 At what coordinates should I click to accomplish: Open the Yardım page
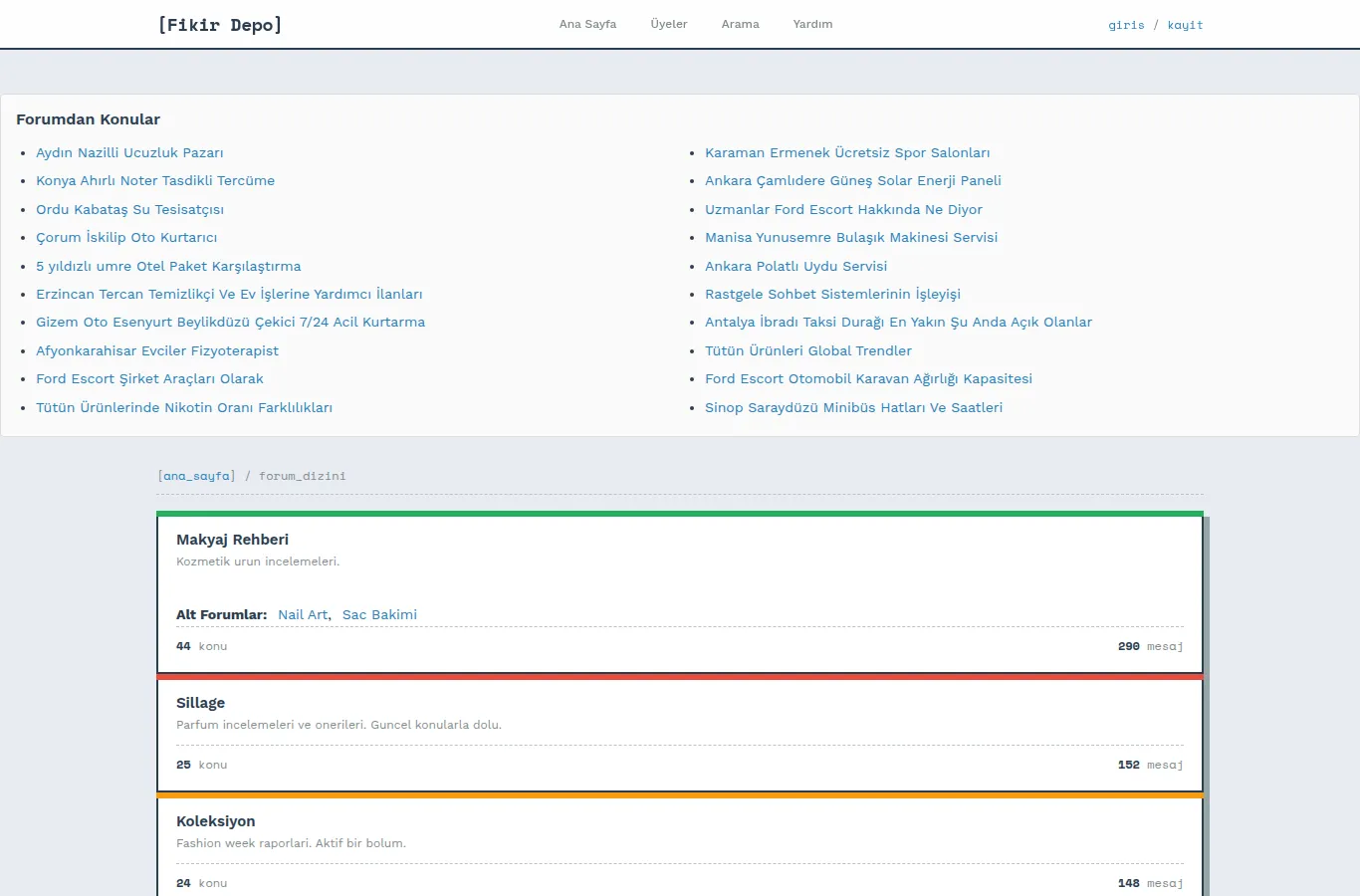812,24
